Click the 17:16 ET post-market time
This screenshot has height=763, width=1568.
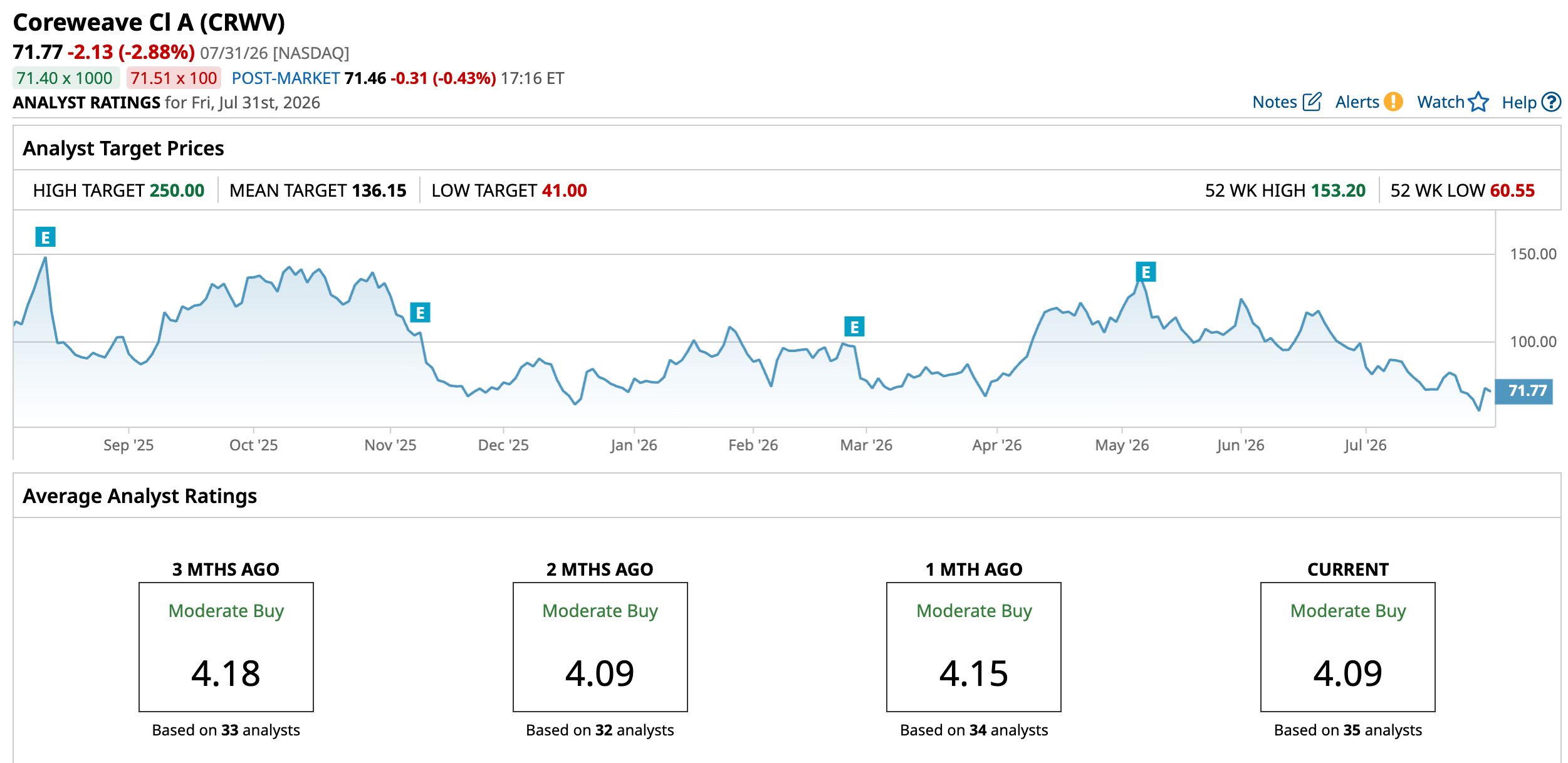[x=533, y=78]
